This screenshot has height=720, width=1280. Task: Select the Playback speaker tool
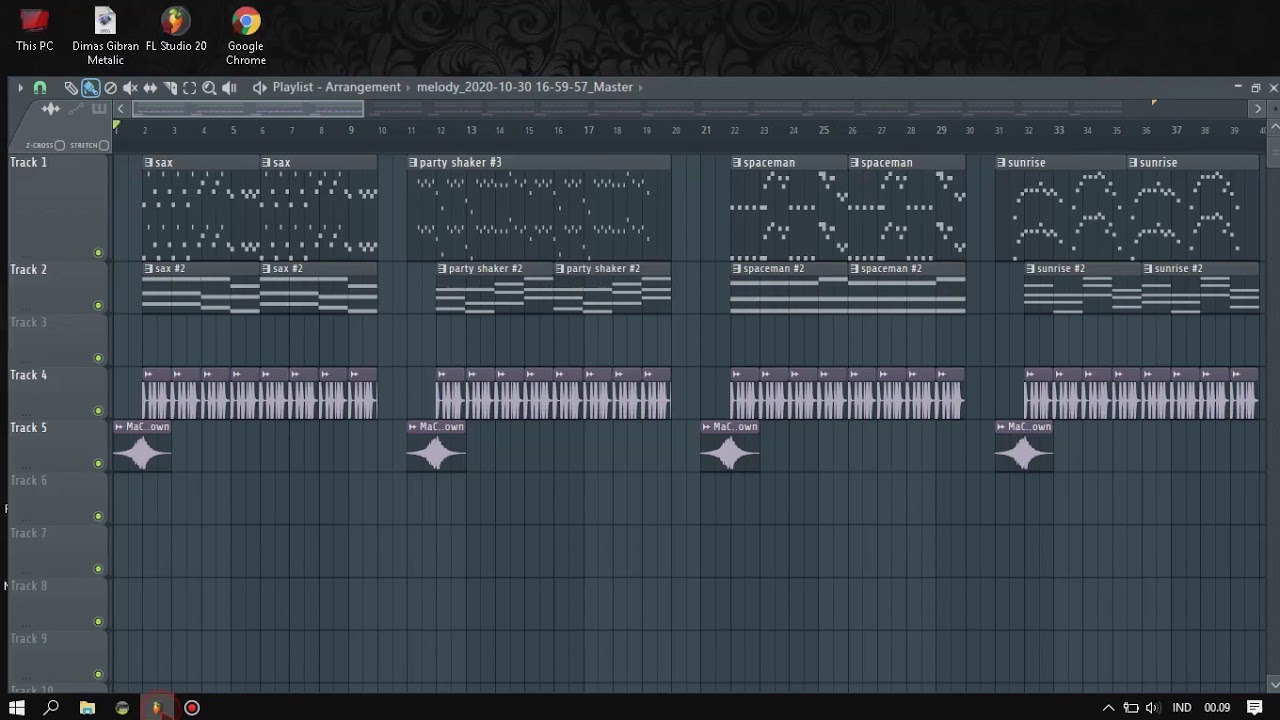tap(229, 88)
